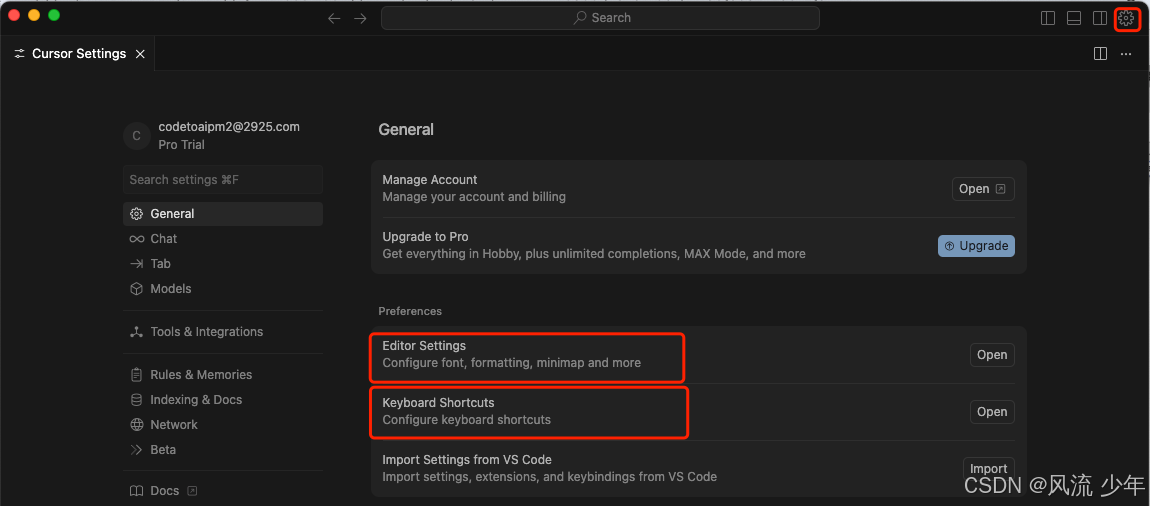The image size is (1150, 506).
Task: Click the Docs book icon
Action: [136, 491]
